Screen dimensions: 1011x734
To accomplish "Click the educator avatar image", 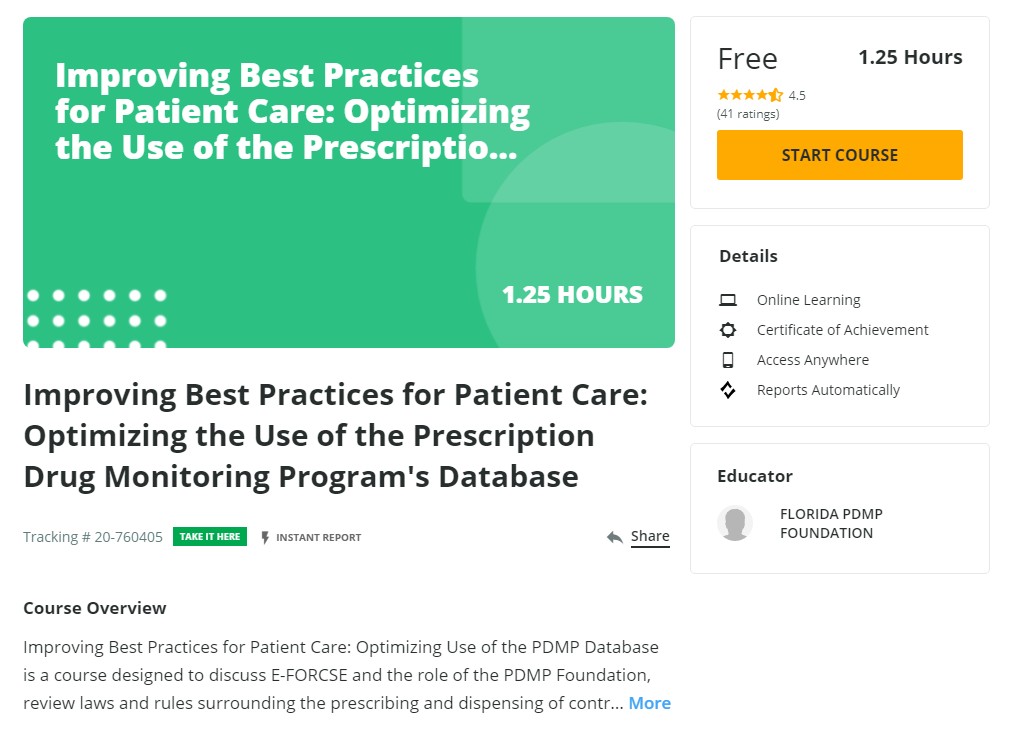I will (735, 523).
